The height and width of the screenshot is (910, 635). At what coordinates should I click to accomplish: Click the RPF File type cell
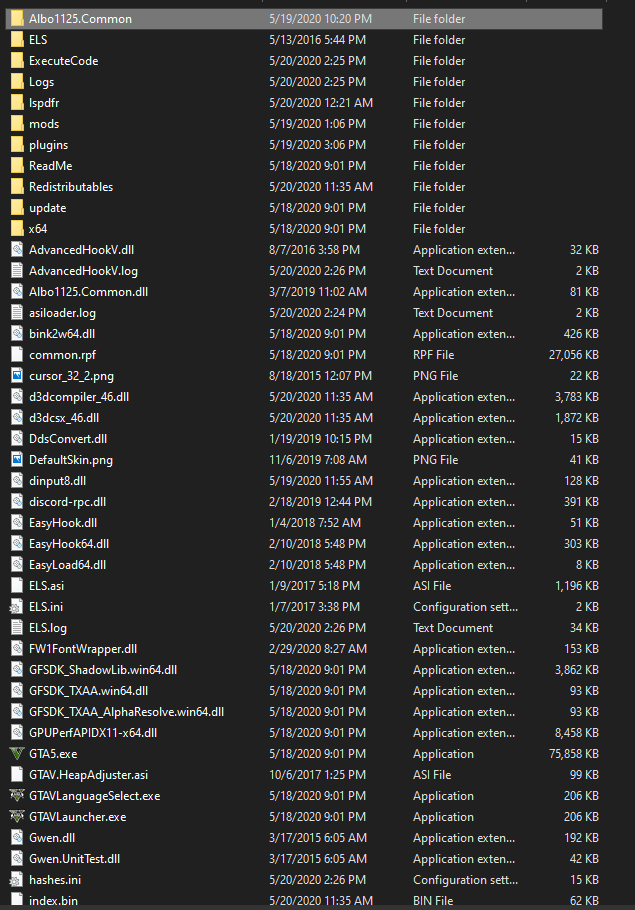click(434, 355)
